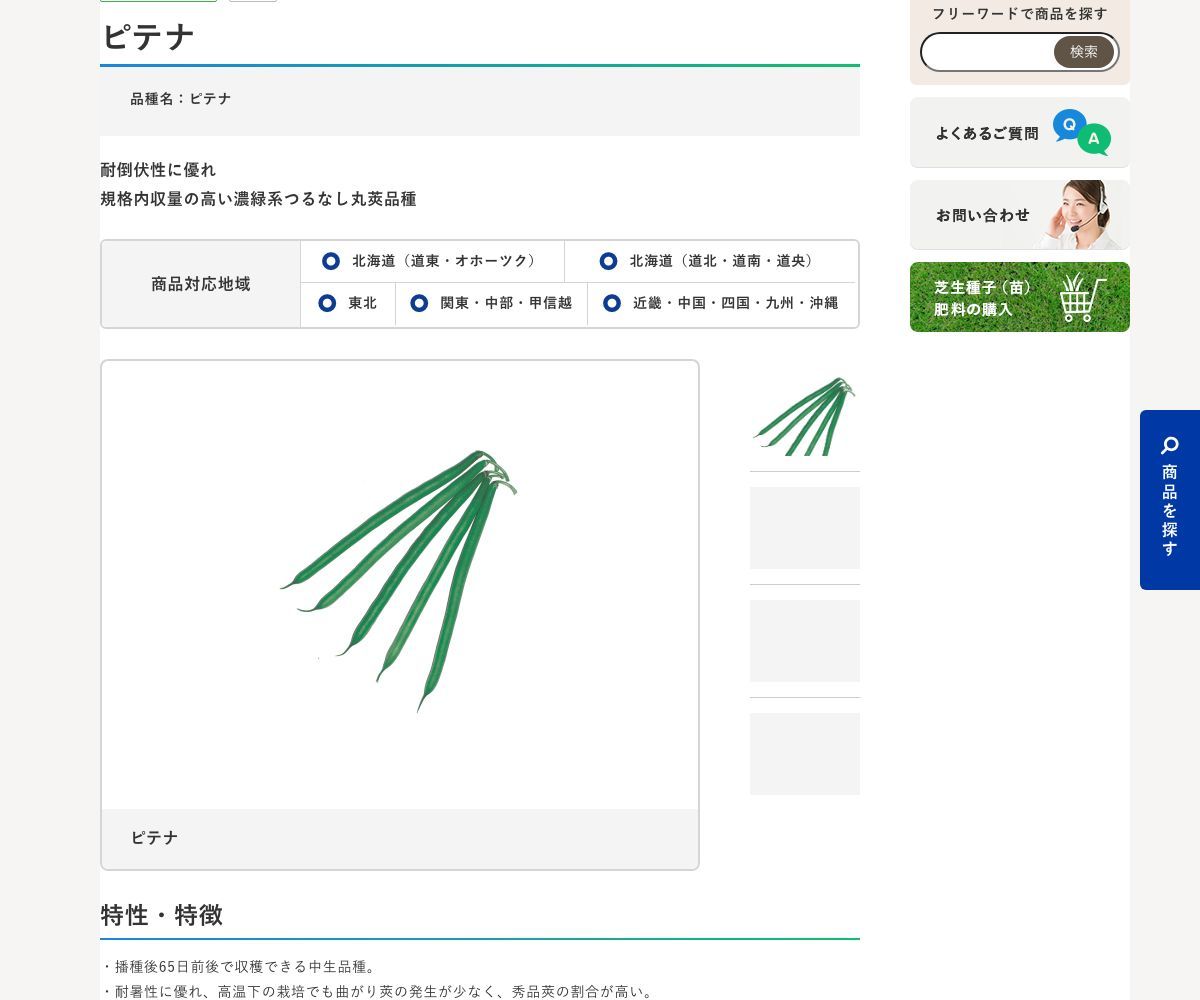The image size is (1200, 1000).
Task: Select the fourth empty thumbnail slot
Action: pyautogui.click(x=805, y=754)
